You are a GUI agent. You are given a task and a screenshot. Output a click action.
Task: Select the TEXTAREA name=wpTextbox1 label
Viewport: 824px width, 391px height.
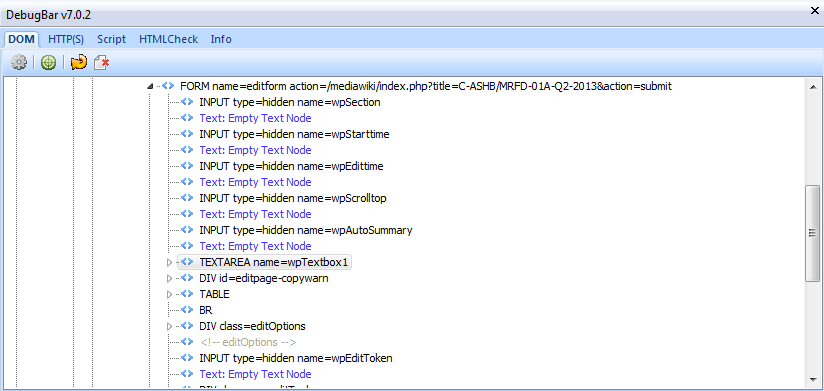(x=273, y=262)
